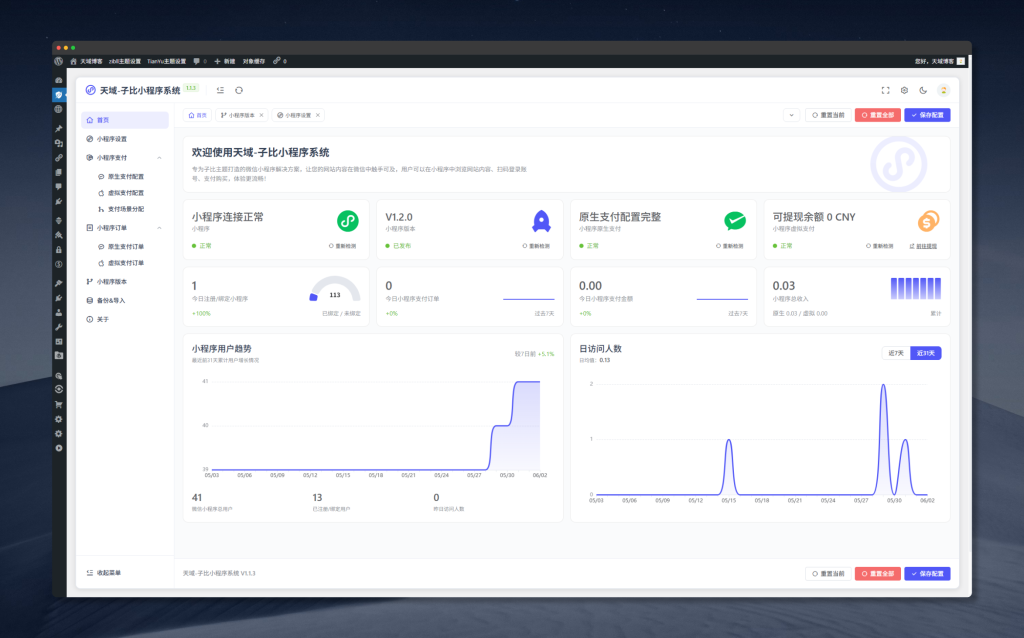Click the circular gauge chart showing 113
The height and width of the screenshot is (638, 1024).
[x=334, y=289]
